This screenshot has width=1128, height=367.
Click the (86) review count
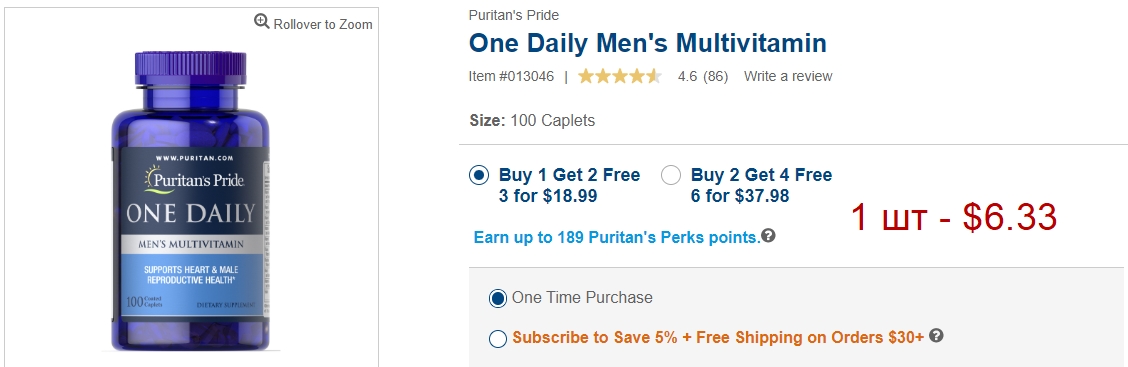pyautogui.click(x=715, y=76)
